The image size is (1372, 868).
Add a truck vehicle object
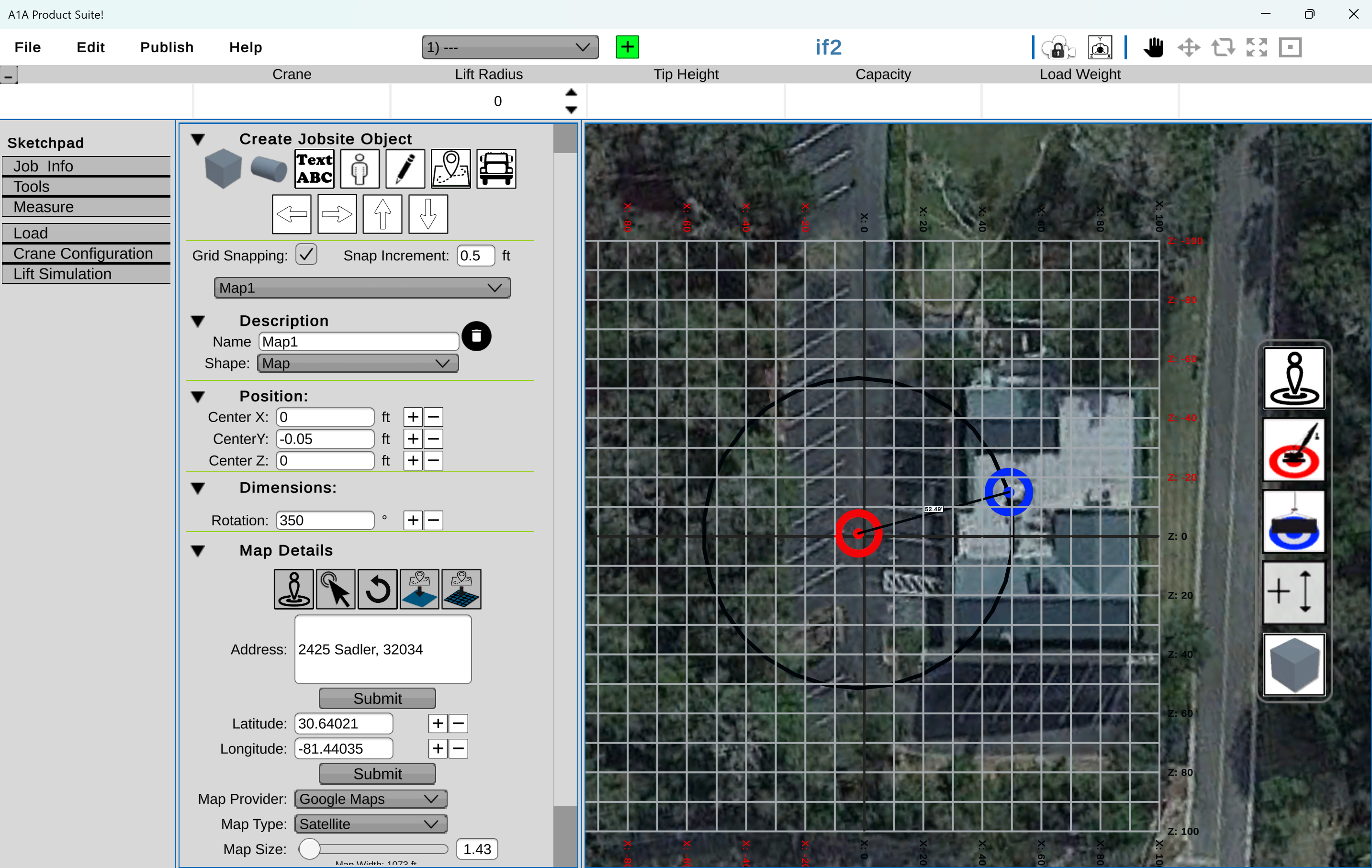click(x=496, y=168)
